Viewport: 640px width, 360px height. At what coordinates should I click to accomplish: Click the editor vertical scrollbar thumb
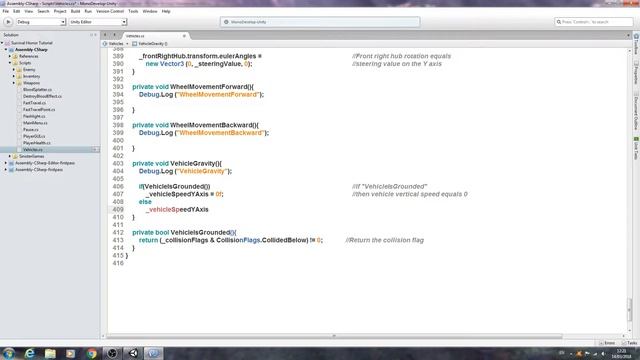[x=629, y=309]
